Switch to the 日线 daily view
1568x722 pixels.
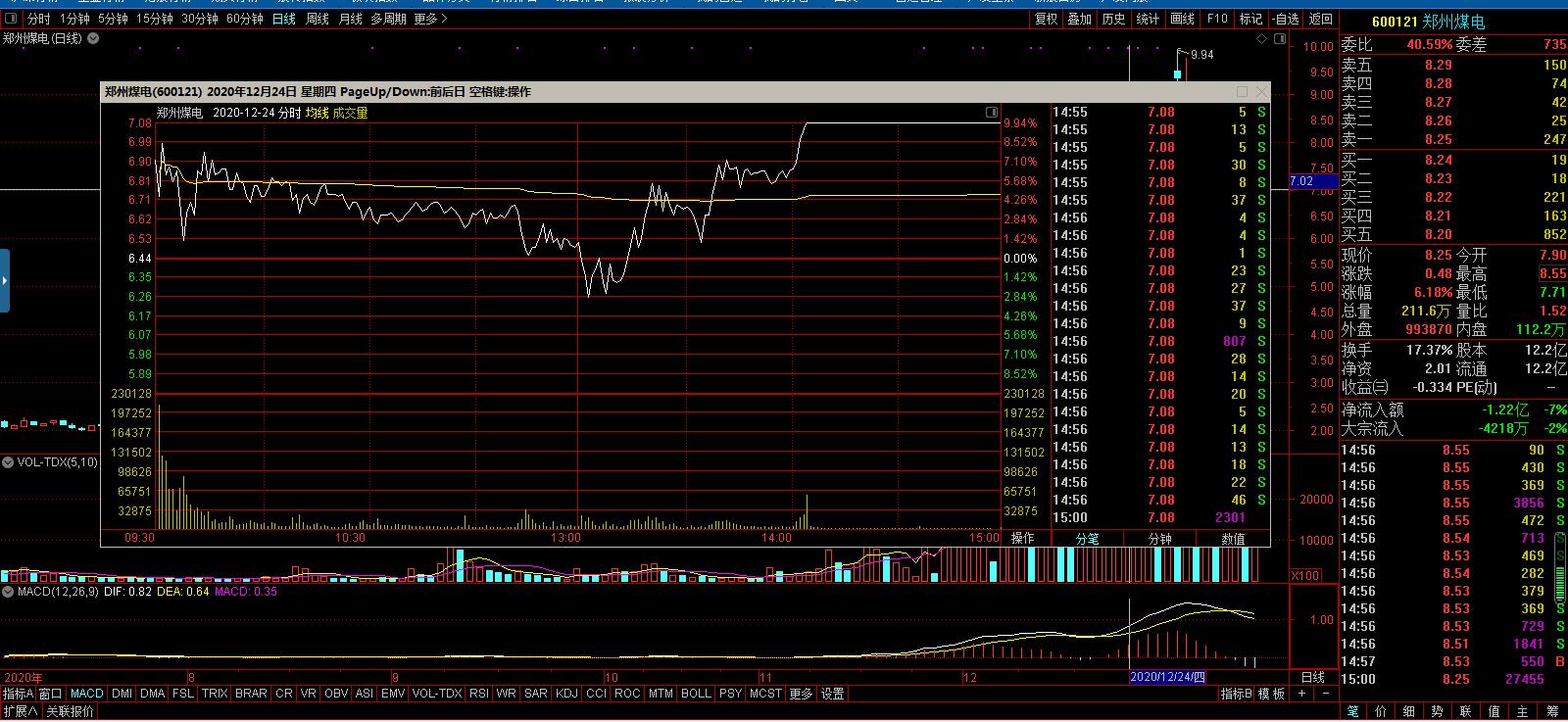[284, 19]
